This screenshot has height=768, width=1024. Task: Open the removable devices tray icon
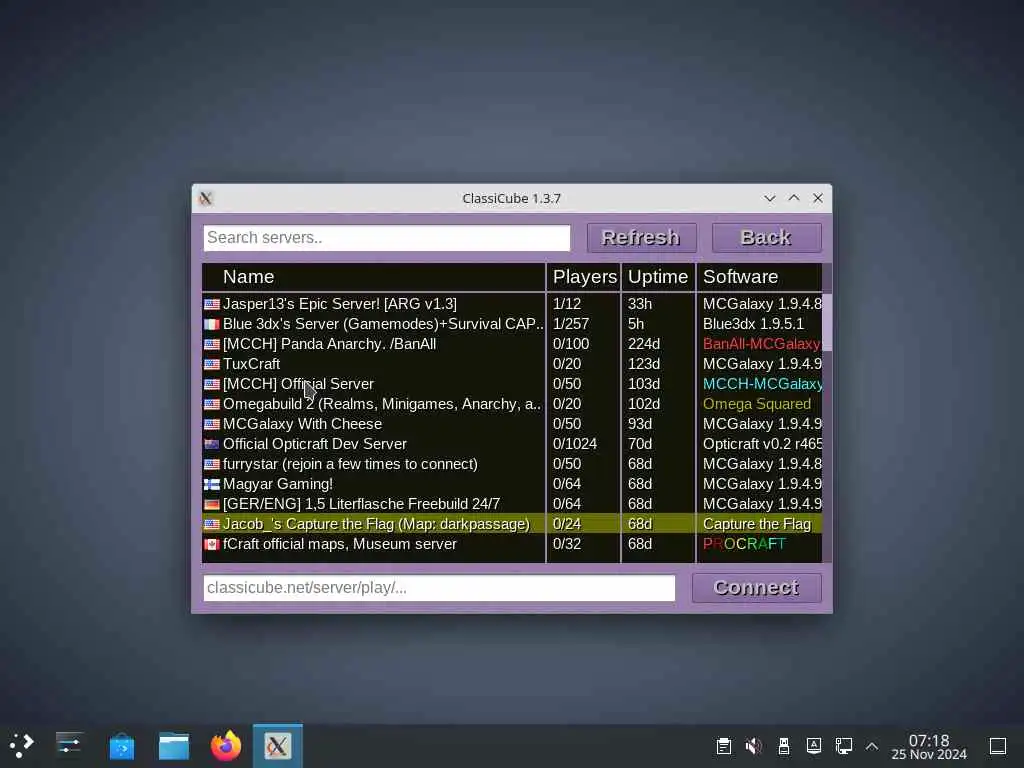(x=784, y=746)
